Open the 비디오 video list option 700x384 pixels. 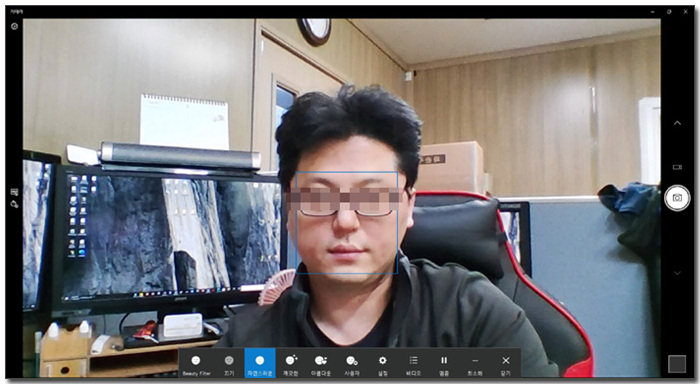(x=413, y=364)
